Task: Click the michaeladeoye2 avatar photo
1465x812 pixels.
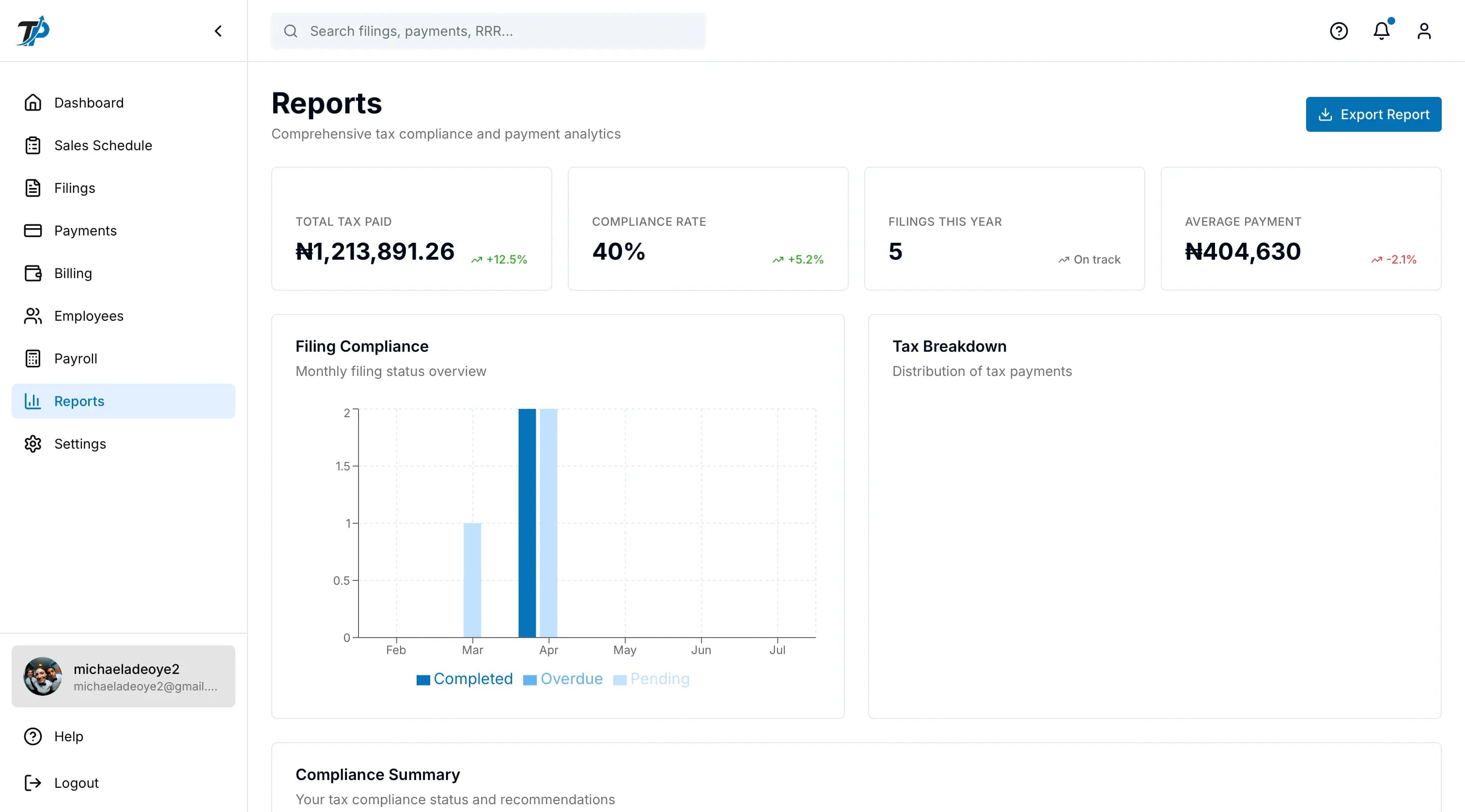Action: pos(43,676)
